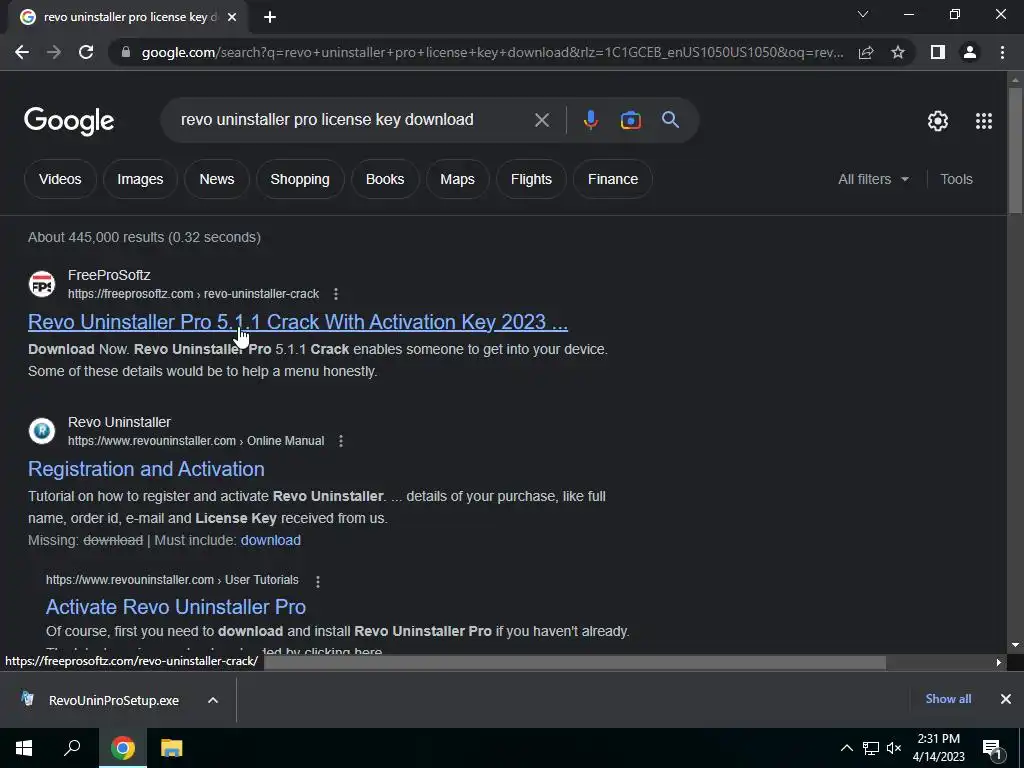Screen dimensions: 1024x768
Task: Click the muted volume tray icon
Action: [894, 748]
